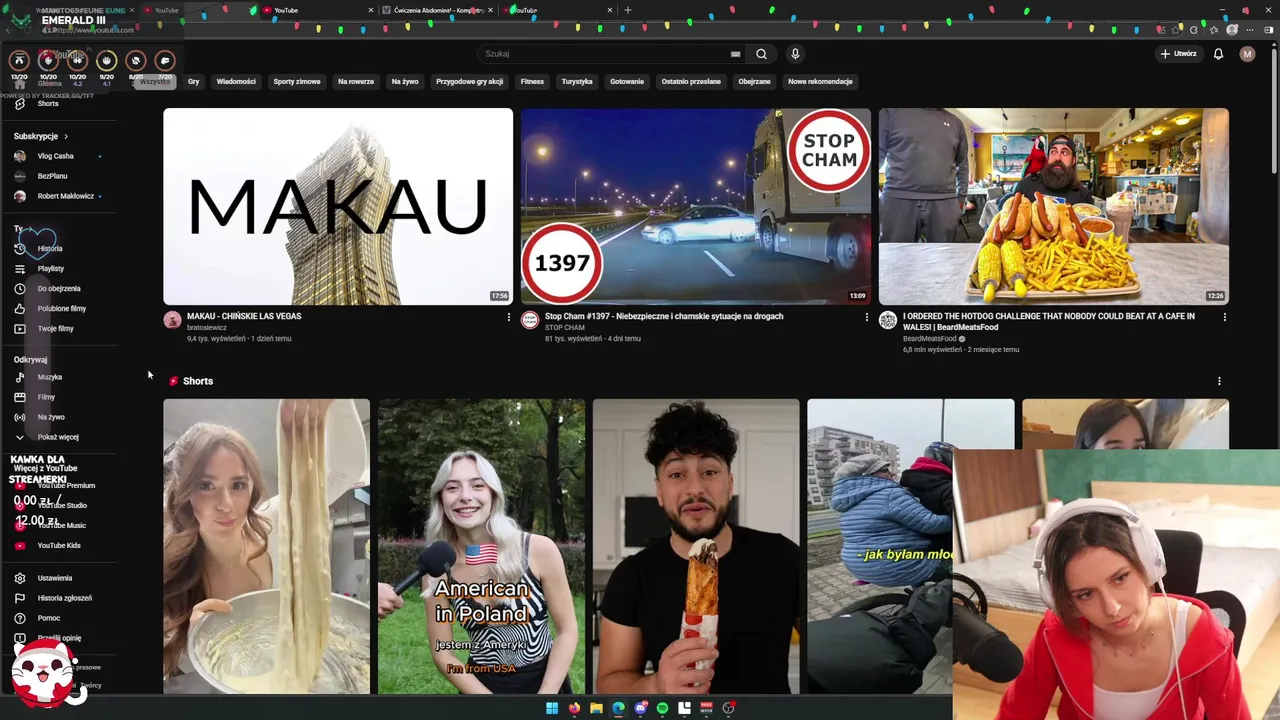Start voice search with the microphone
This screenshot has width=1280, height=720.
[795, 54]
